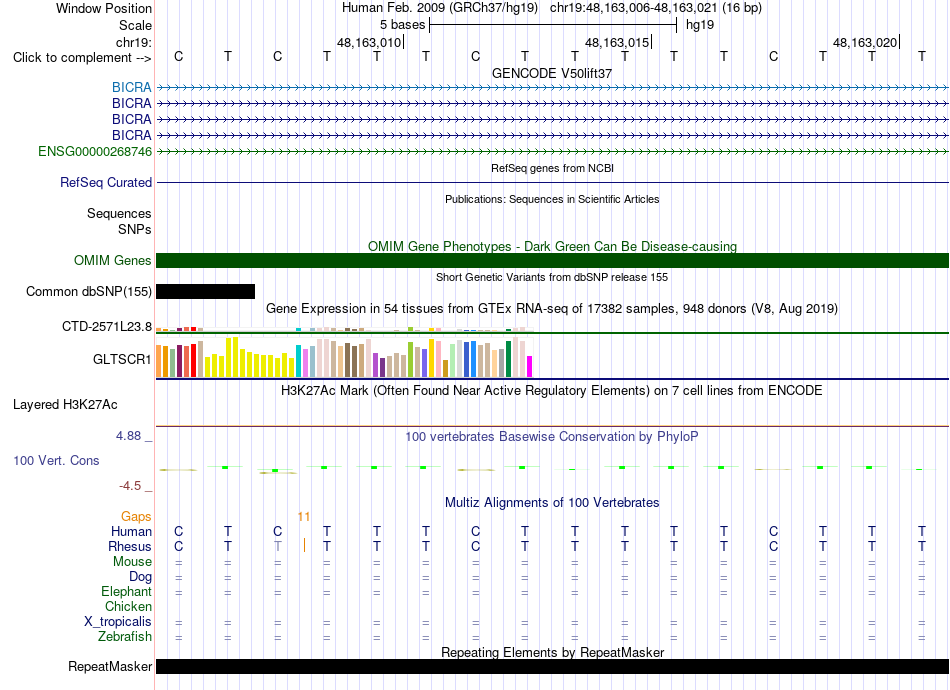Select the chr19:48,163,006-48,163,021 (16 bp) position text
This screenshot has height=690, width=950.
656,8
